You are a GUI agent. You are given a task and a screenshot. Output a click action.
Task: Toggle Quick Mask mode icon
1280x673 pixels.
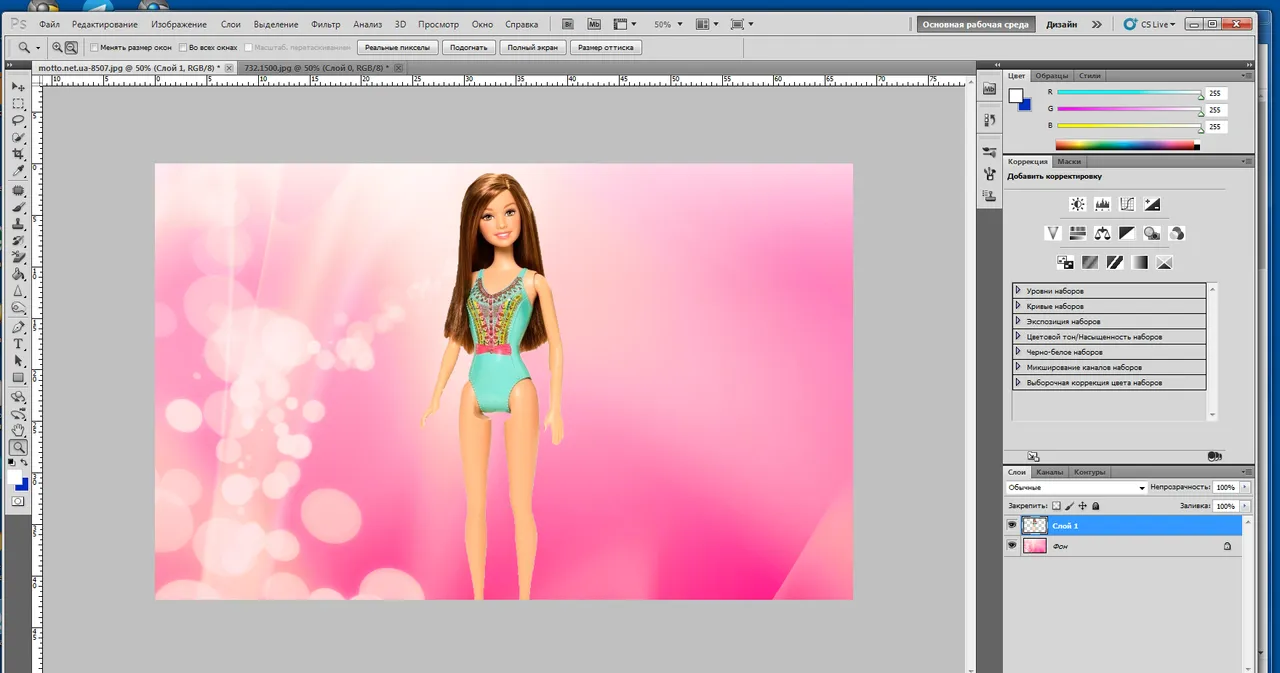pyautogui.click(x=18, y=501)
